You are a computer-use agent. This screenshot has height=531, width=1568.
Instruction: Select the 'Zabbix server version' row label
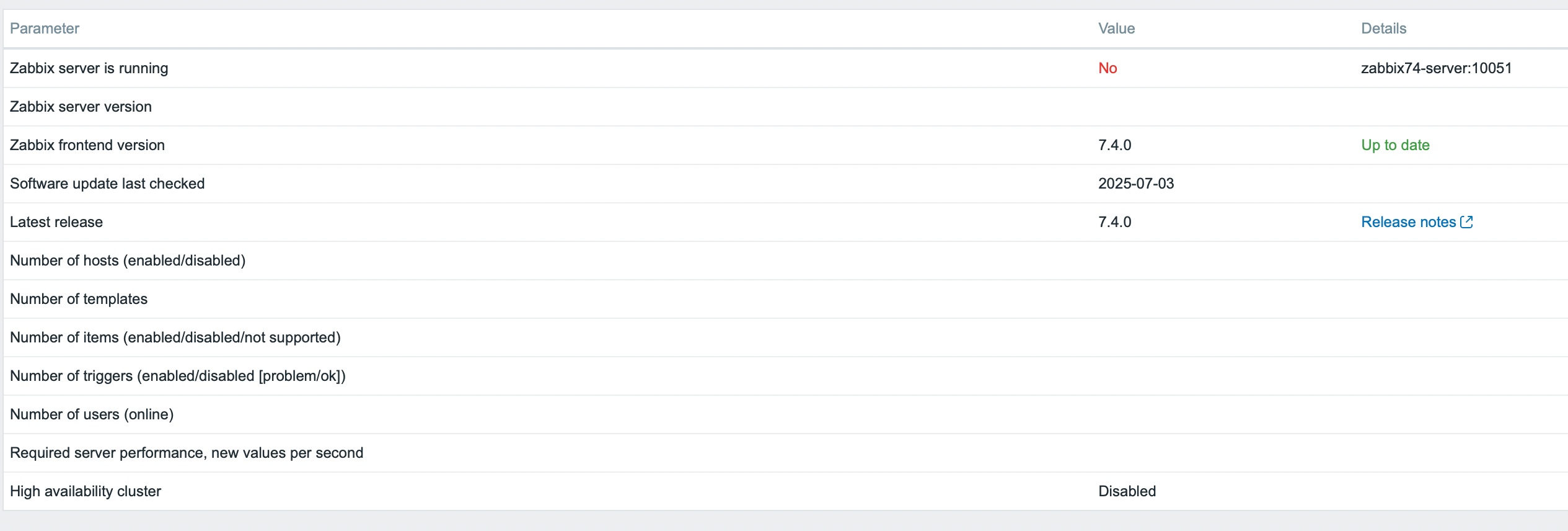pyautogui.click(x=81, y=107)
